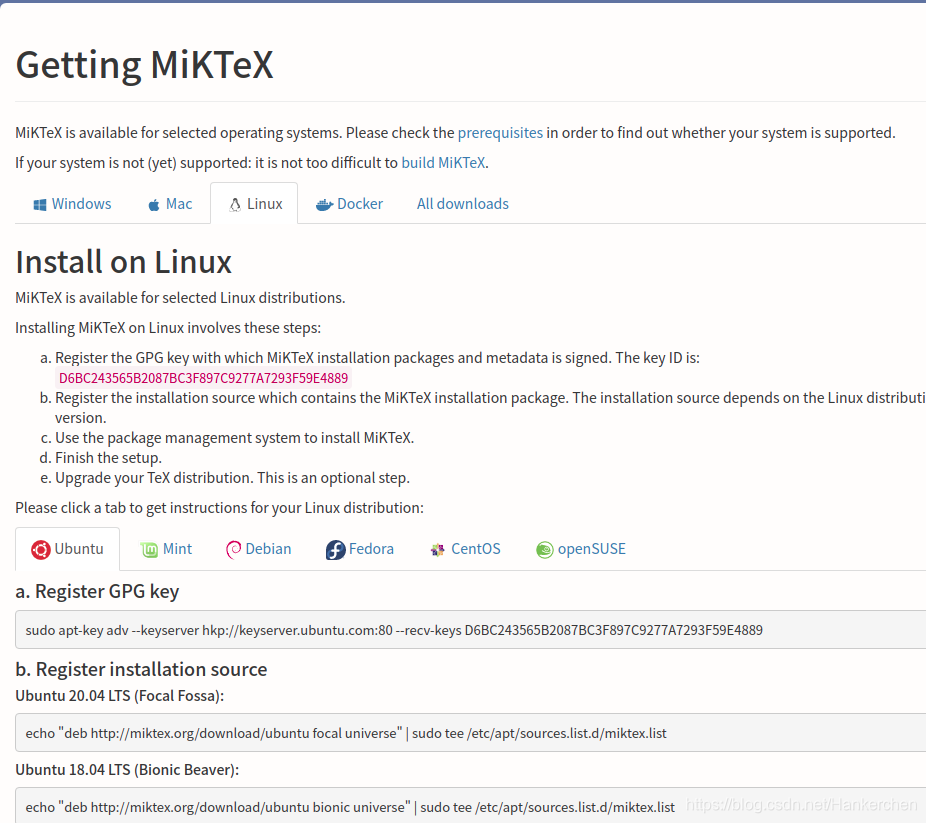Click the 'Finish the setup.' list step
The height and width of the screenshot is (823, 926).
(x=109, y=458)
